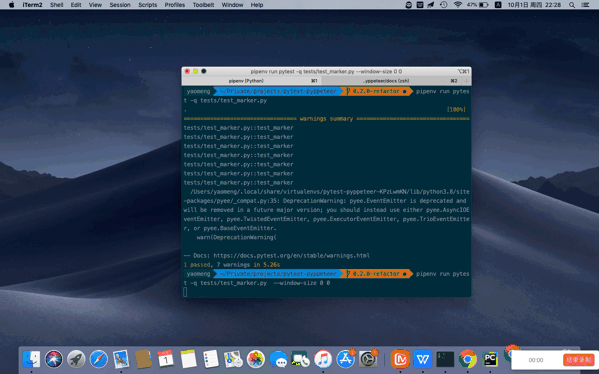Open iTunes music icon in Dock
The image size is (599, 374).
[x=323, y=359]
